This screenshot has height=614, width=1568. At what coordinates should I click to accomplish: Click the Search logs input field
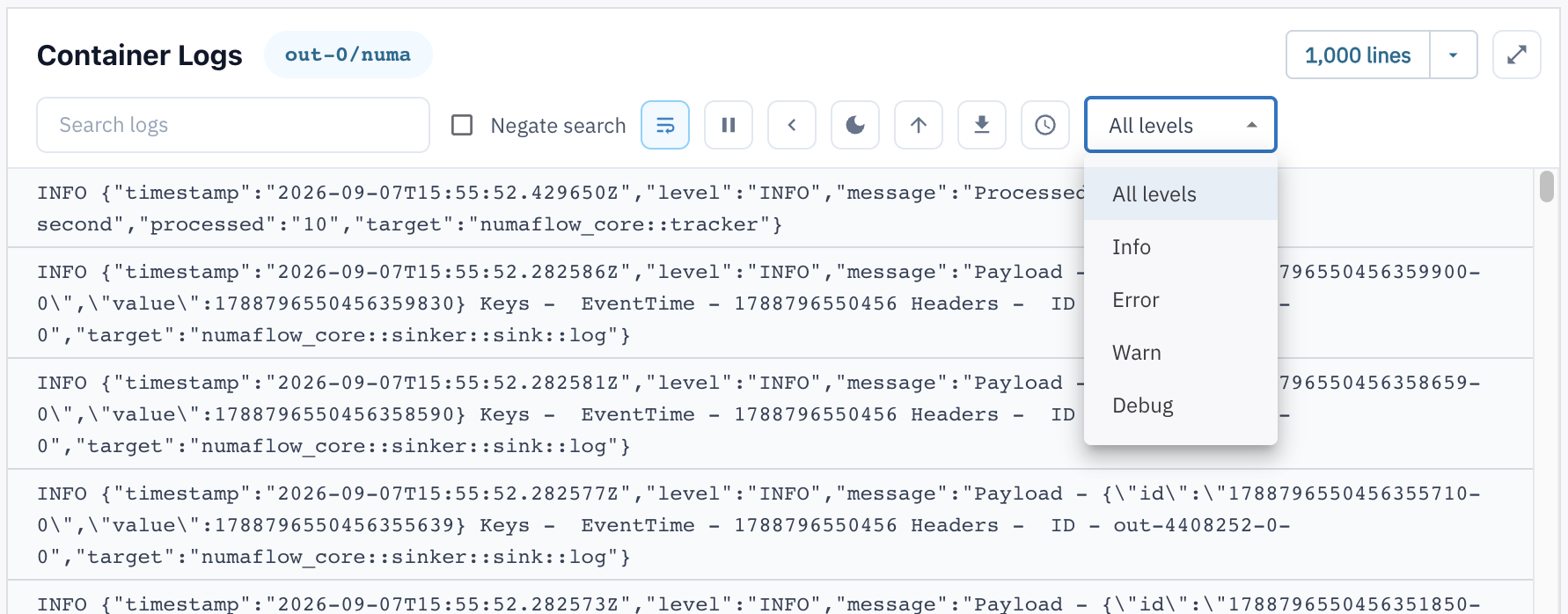[x=233, y=125]
